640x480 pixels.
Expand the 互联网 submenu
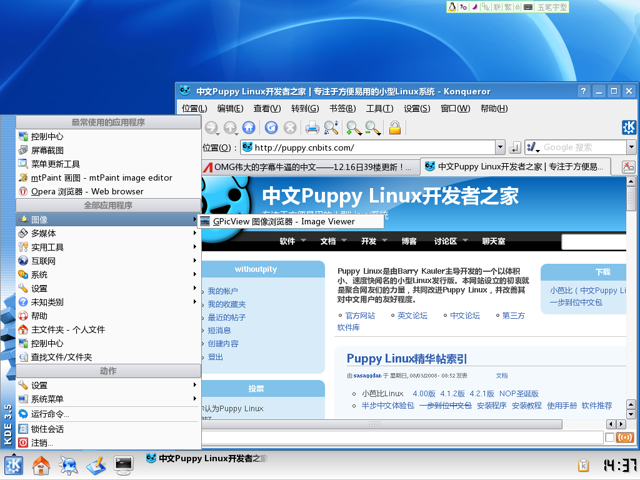pyautogui.click(x=108, y=261)
